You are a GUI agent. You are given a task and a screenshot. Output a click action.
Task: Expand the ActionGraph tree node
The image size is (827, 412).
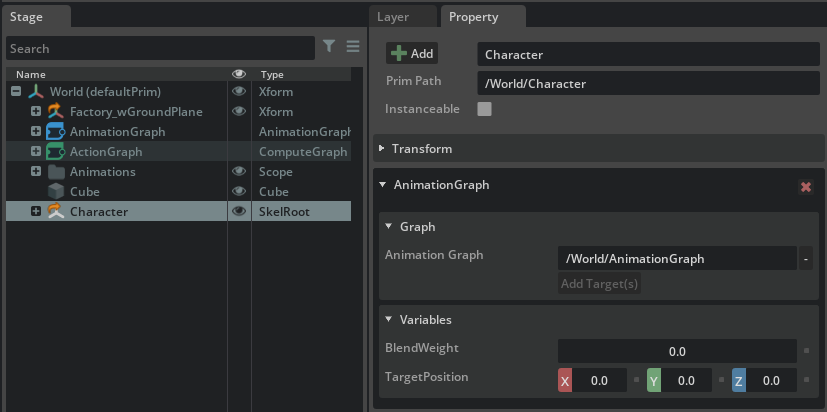pos(36,151)
